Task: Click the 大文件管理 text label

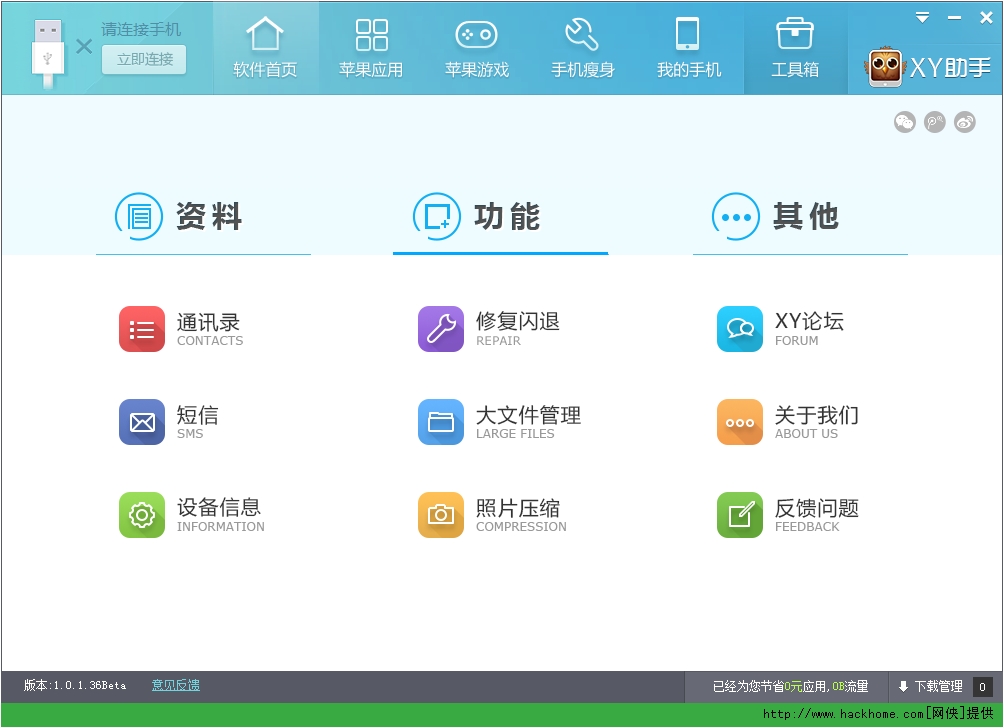Action: pos(528,415)
